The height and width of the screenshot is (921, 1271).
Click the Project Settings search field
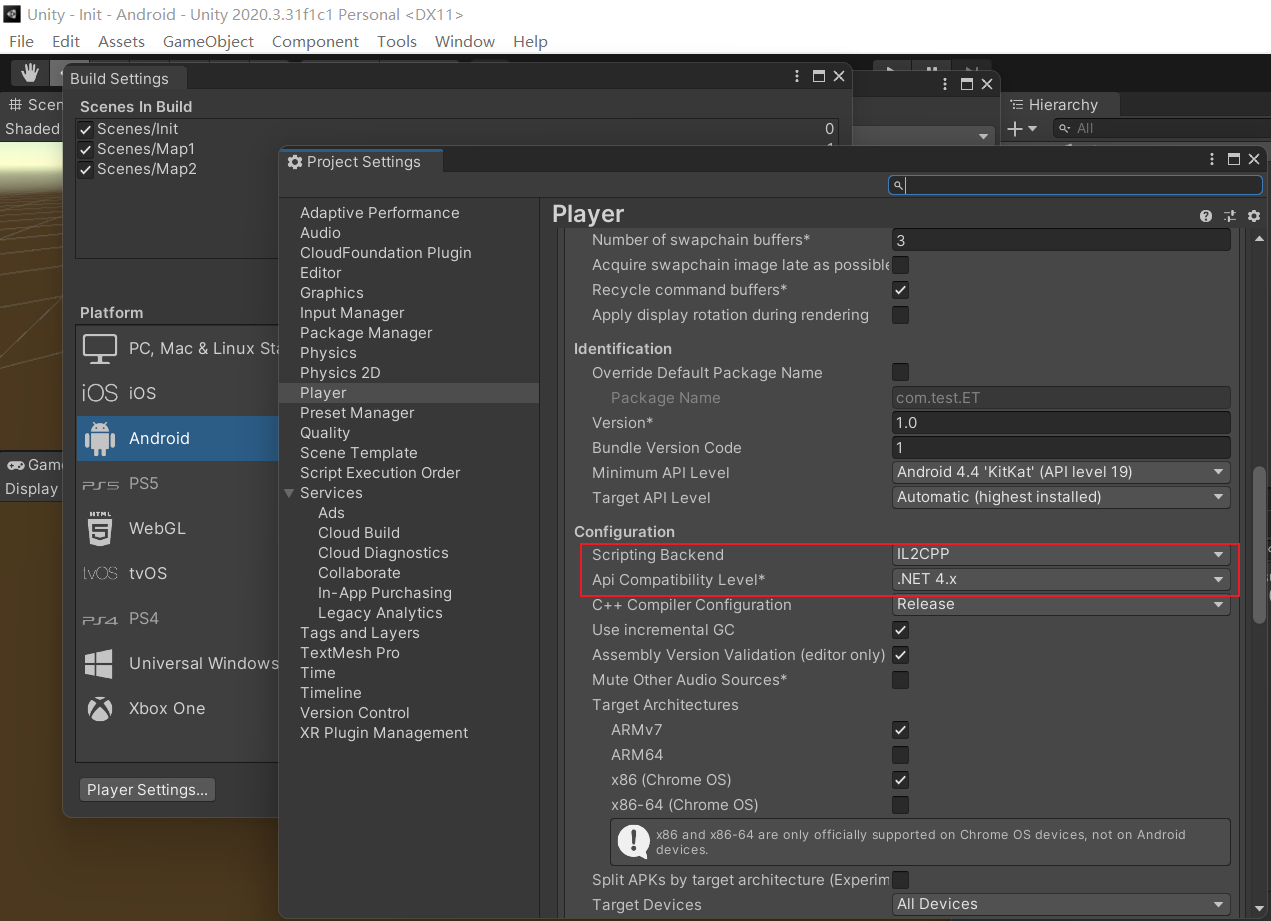(x=1074, y=185)
